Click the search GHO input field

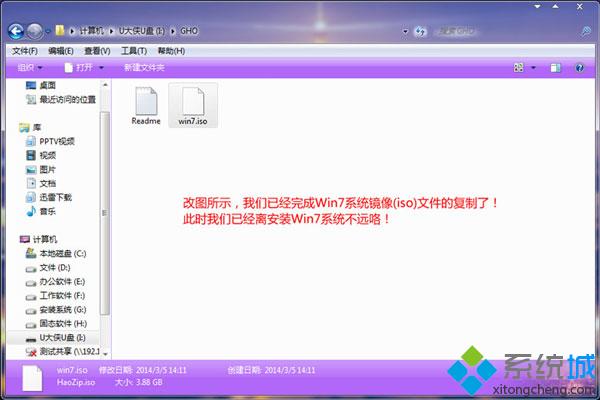pos(505,31)
